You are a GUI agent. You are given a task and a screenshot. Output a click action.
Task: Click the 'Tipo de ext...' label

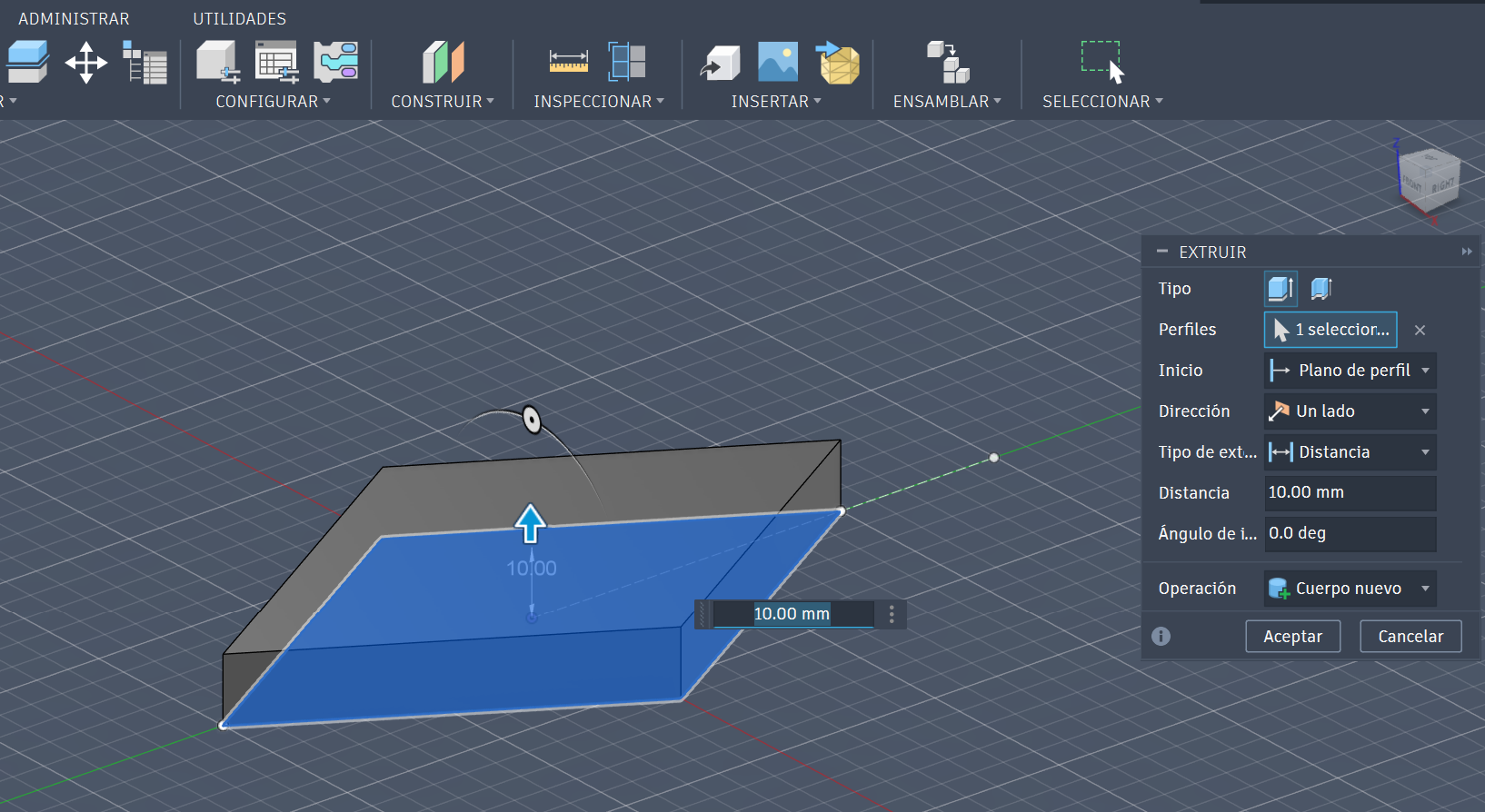click(1208, 452)
